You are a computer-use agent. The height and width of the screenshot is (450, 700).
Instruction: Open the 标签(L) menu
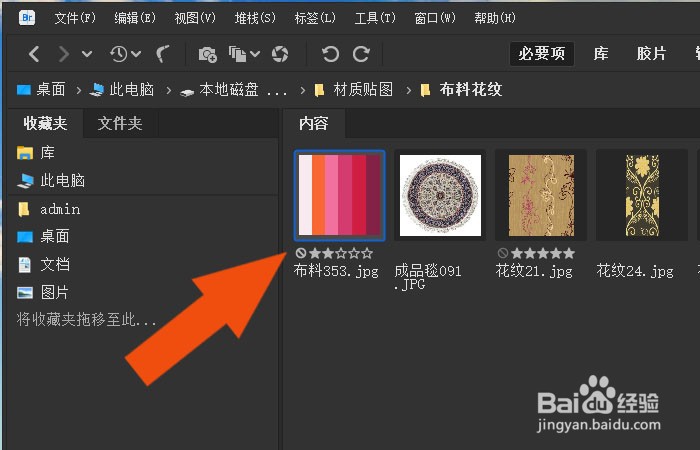click(315, 18)
